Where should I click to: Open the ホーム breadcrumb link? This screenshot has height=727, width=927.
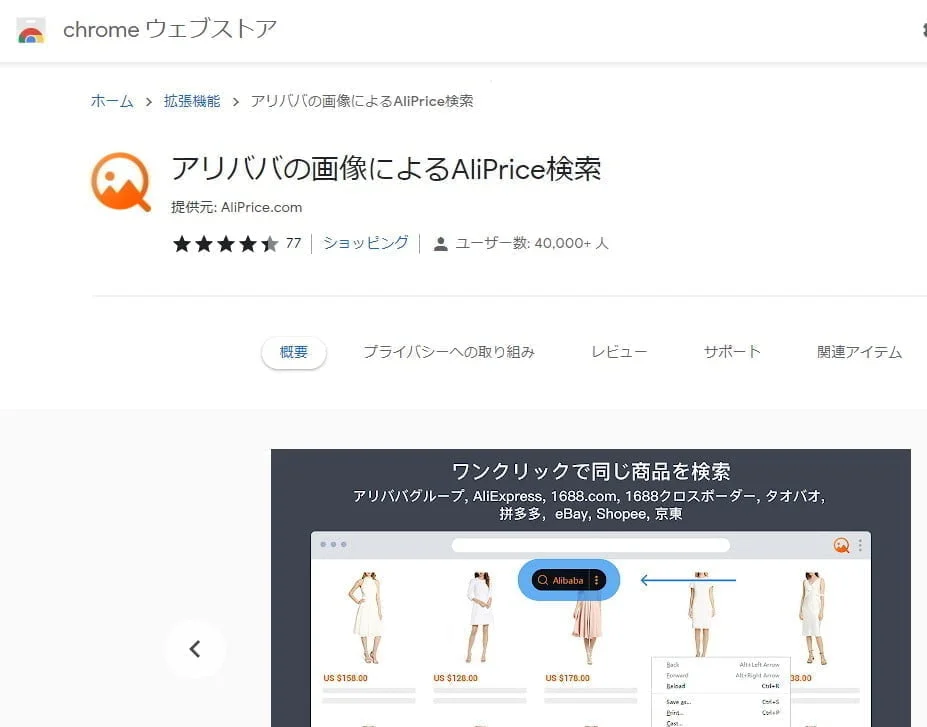(x=112, y=101)
